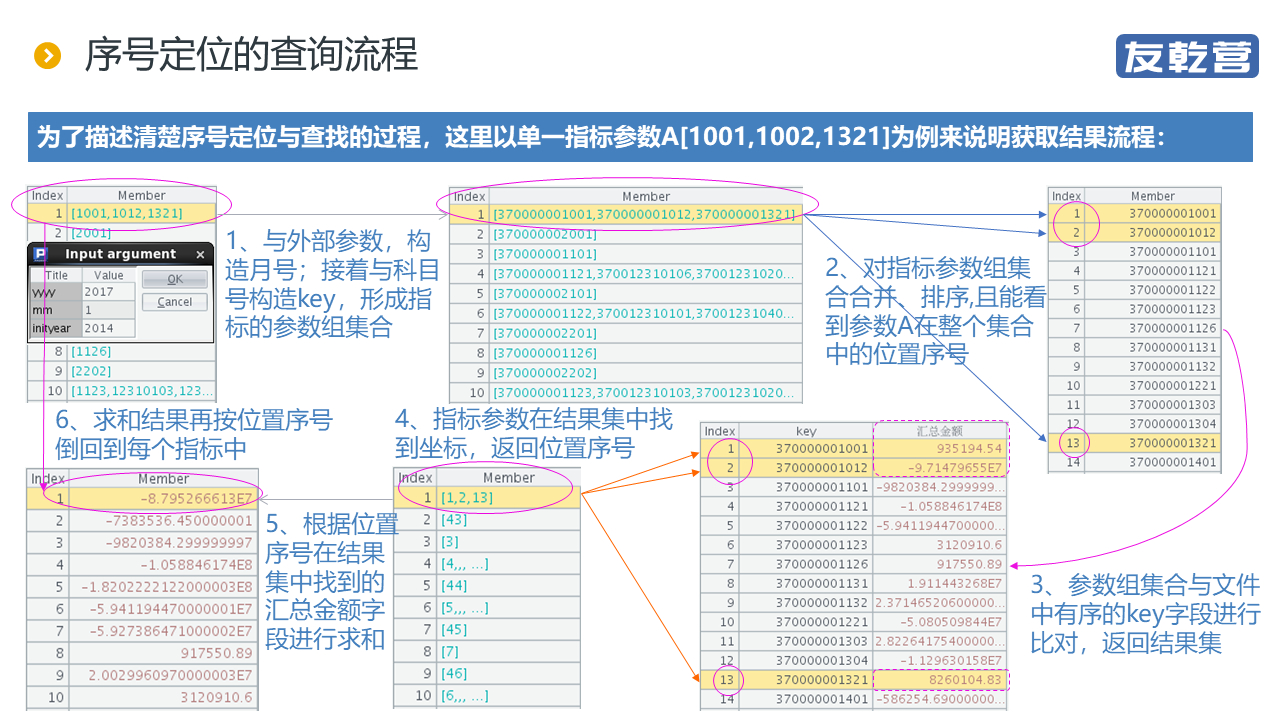Close the Input argument dialog
This screenshot has height=720, width=1280.
point(200,255)
